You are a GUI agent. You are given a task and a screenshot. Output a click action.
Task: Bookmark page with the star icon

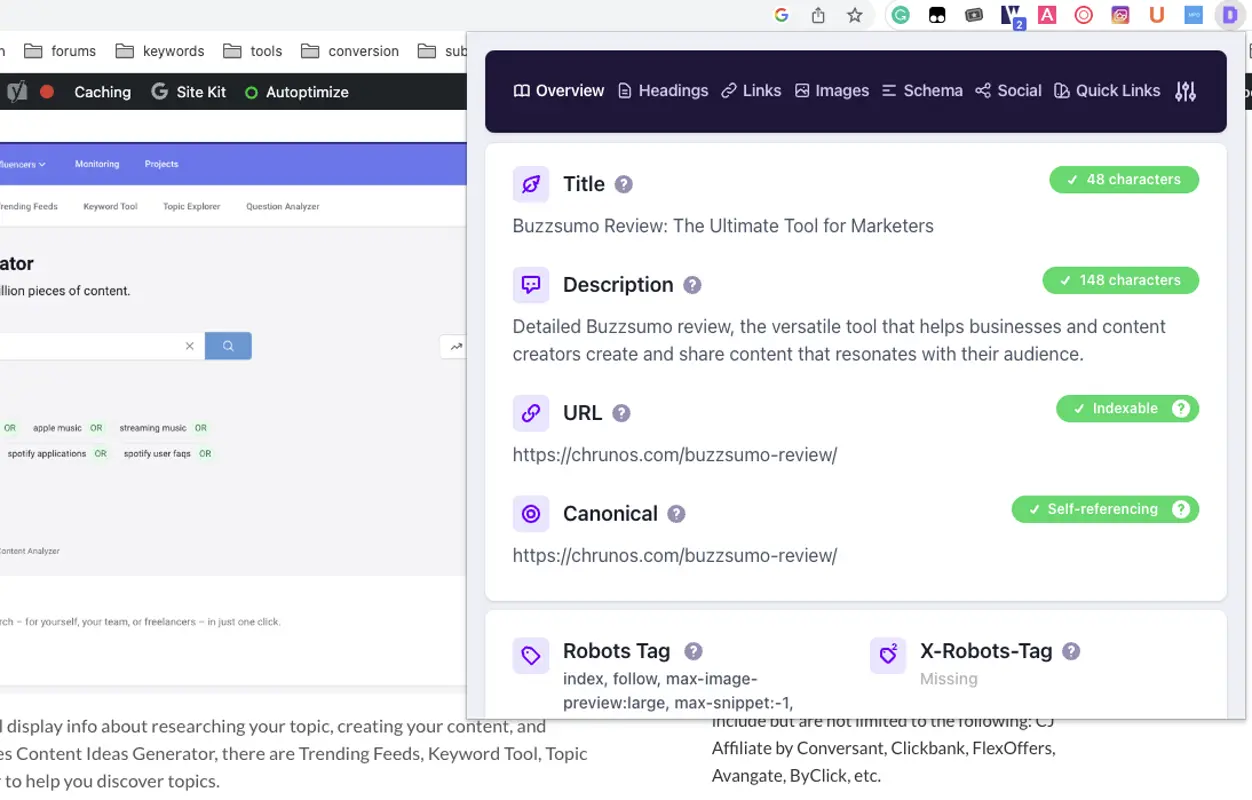point(854,15)
